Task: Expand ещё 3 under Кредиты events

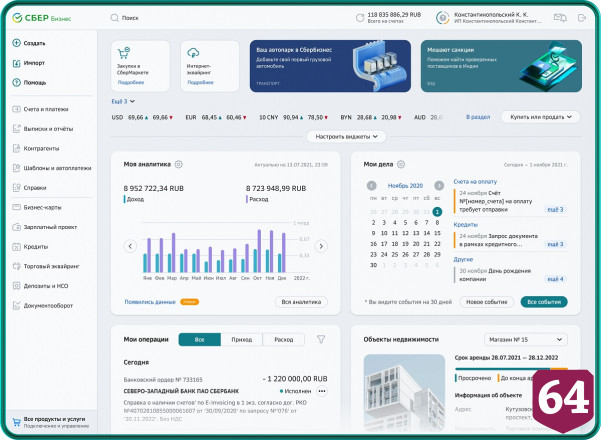Action: [555, 244]
